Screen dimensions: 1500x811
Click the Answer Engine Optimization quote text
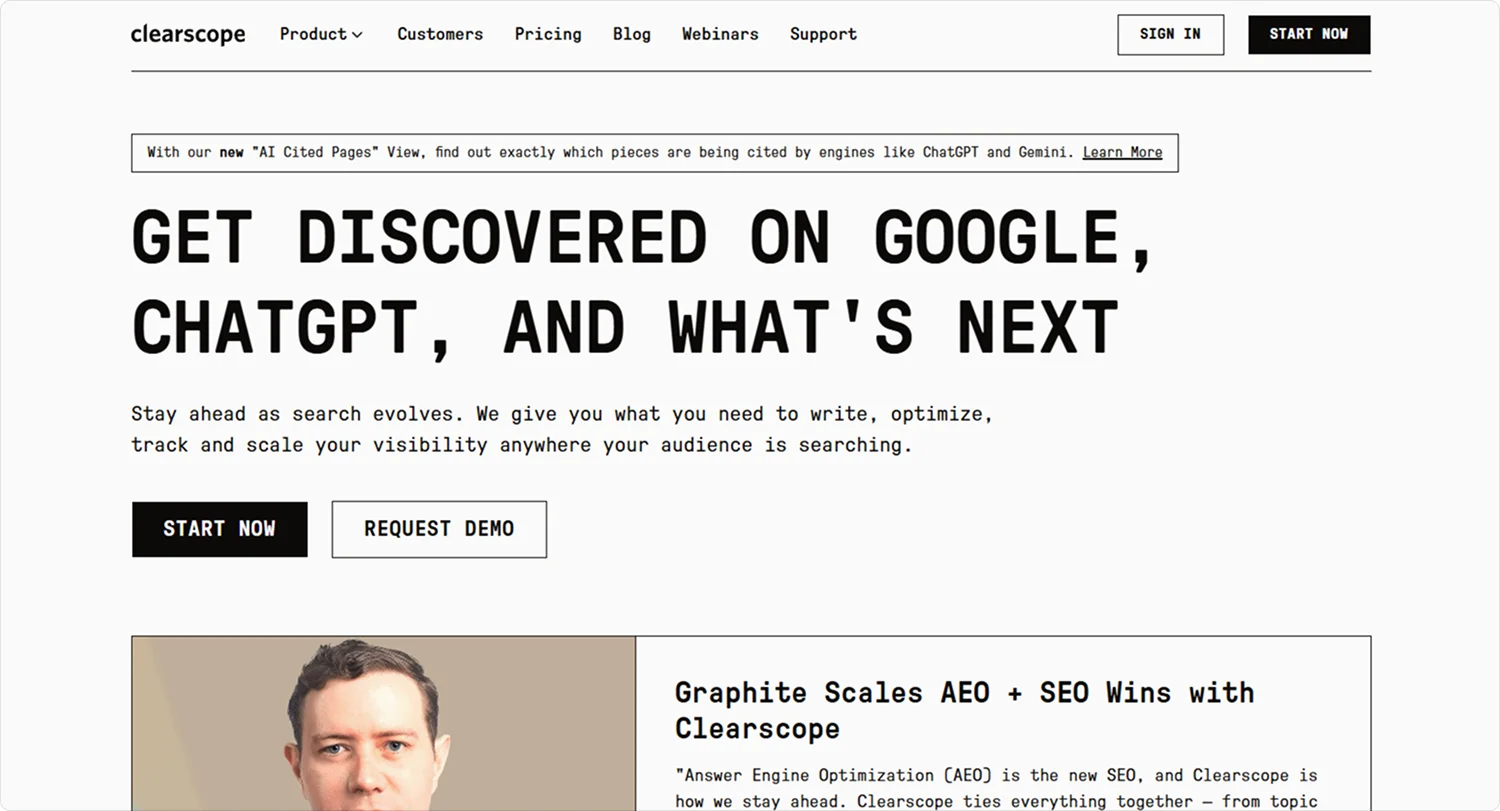click(x=996, y=788)
